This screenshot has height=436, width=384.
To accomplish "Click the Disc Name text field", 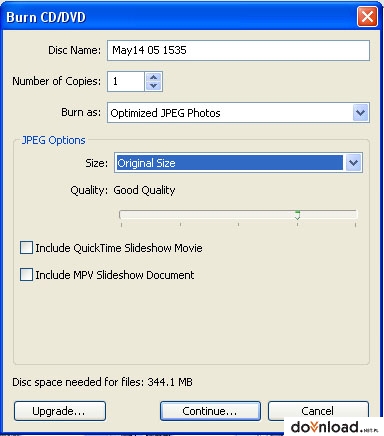I will pos(238,50).
